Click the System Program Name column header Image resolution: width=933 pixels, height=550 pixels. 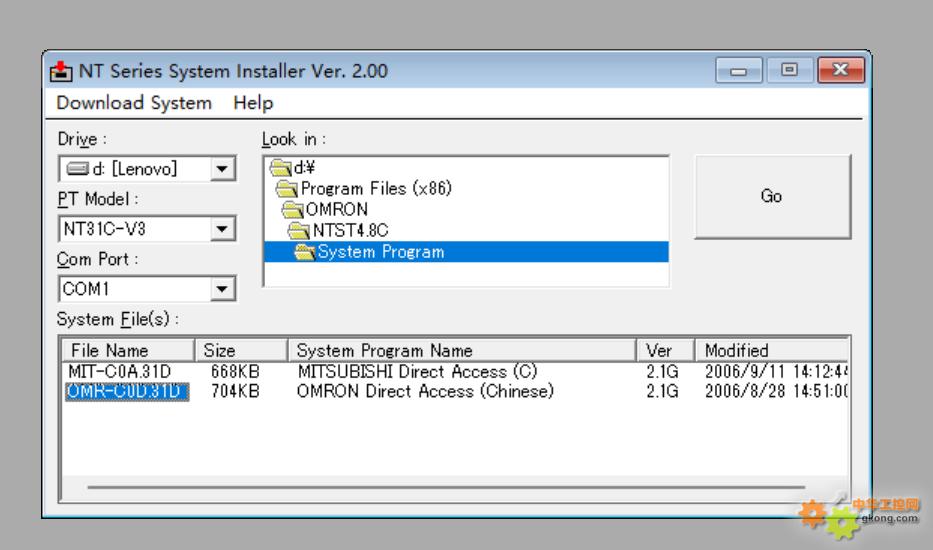(385, 350)
